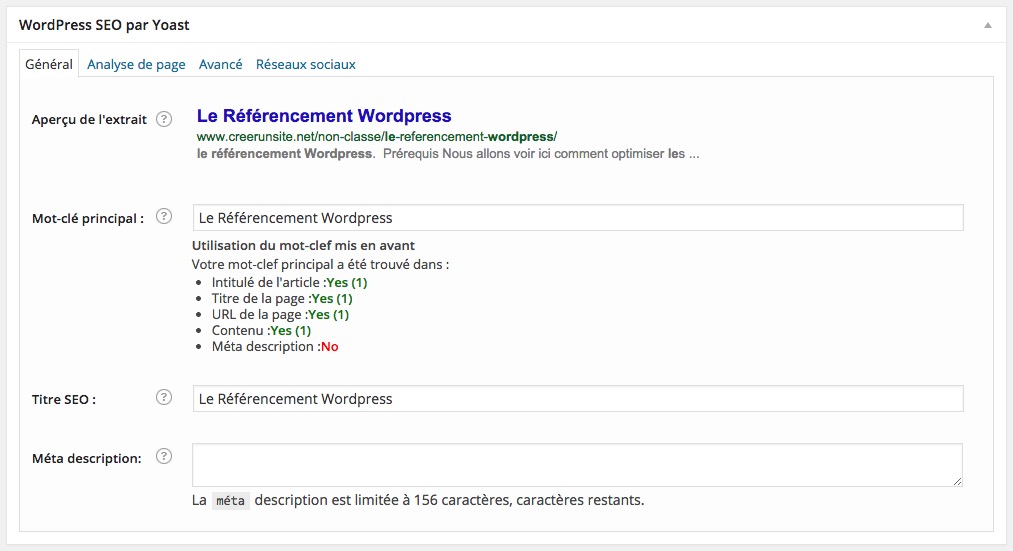Click the Contenu Yes (1) line

[x=262, y=331]
